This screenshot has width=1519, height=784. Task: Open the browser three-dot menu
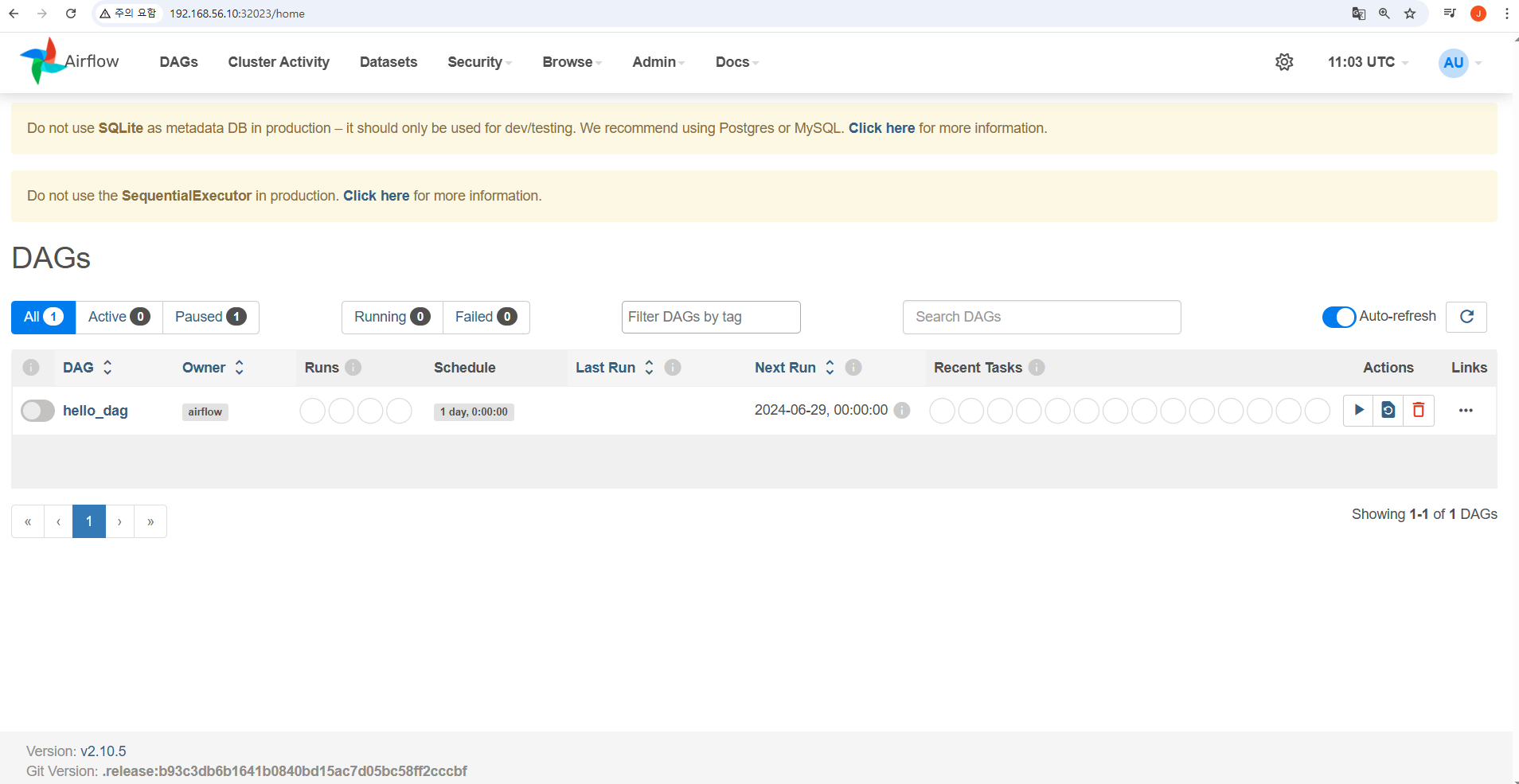1507,14
